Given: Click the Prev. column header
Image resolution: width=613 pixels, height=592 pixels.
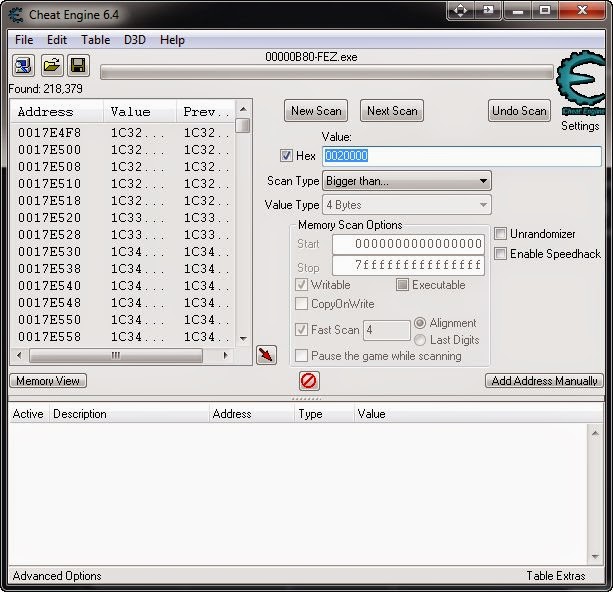Looking at the screenshot, I should point(206,112).
